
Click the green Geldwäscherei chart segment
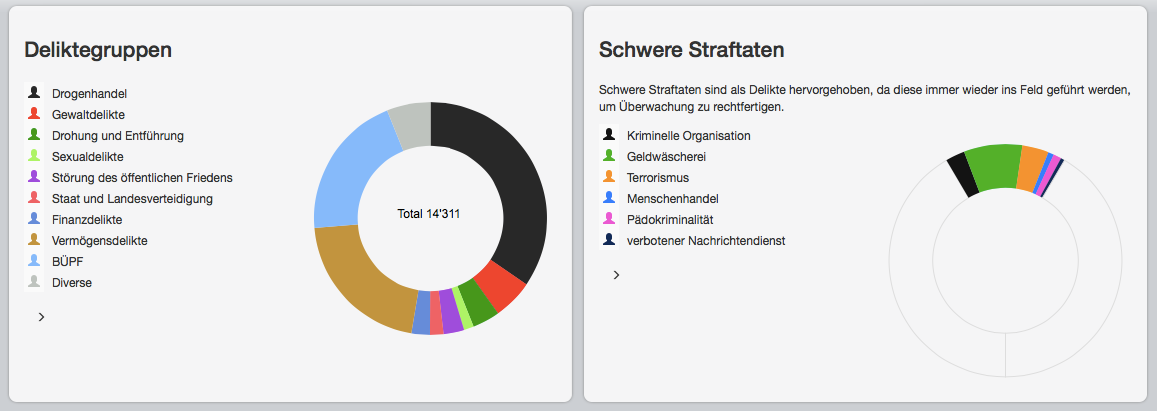coord(994,166)
